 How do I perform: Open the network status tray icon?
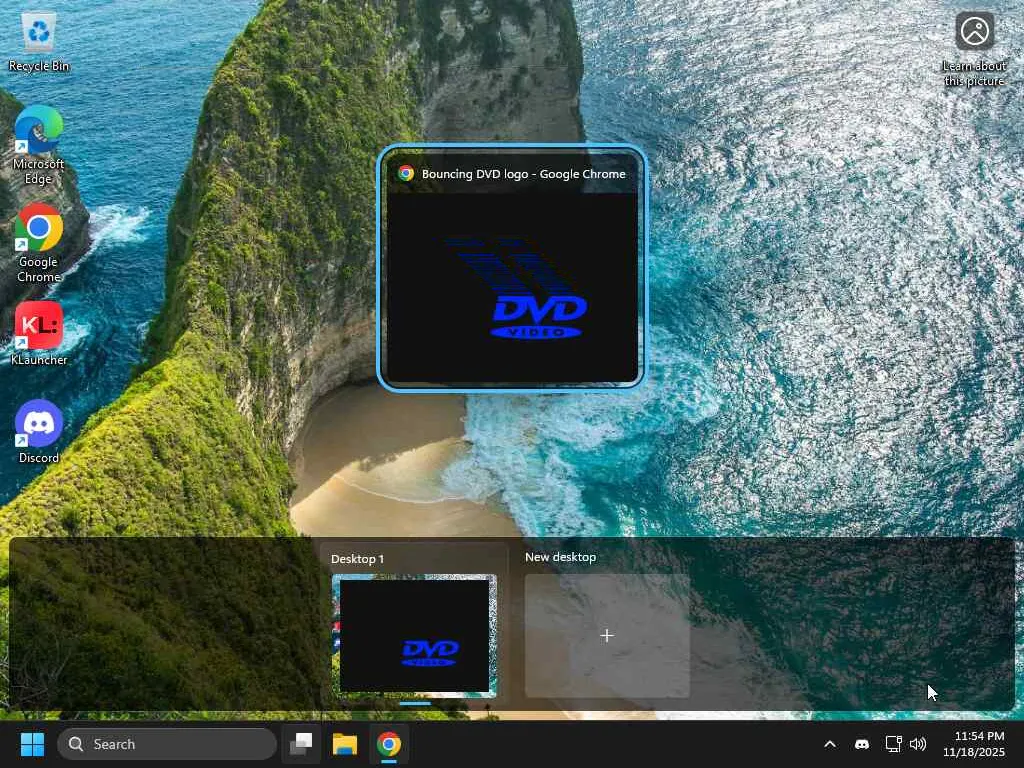coord(893,744)
